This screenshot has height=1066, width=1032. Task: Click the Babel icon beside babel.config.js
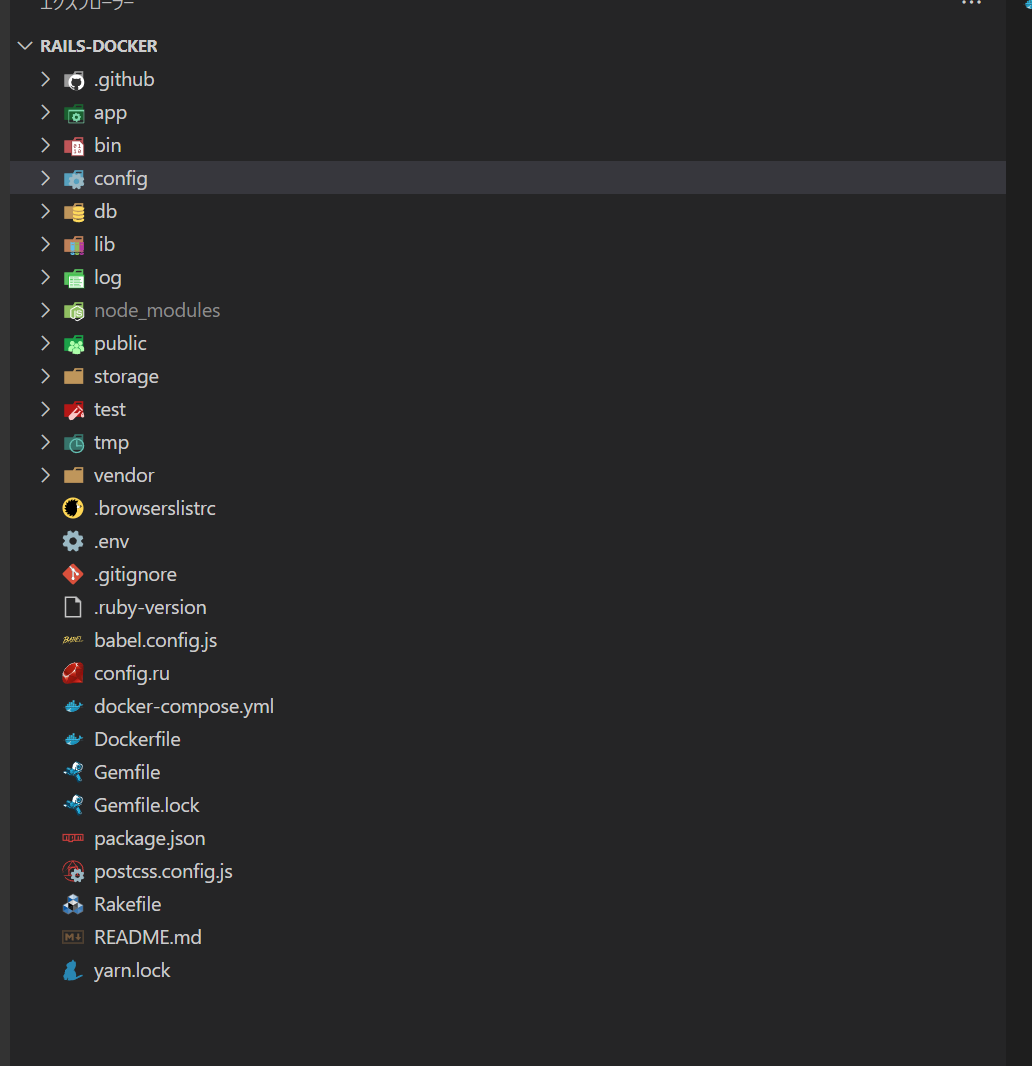73,641
